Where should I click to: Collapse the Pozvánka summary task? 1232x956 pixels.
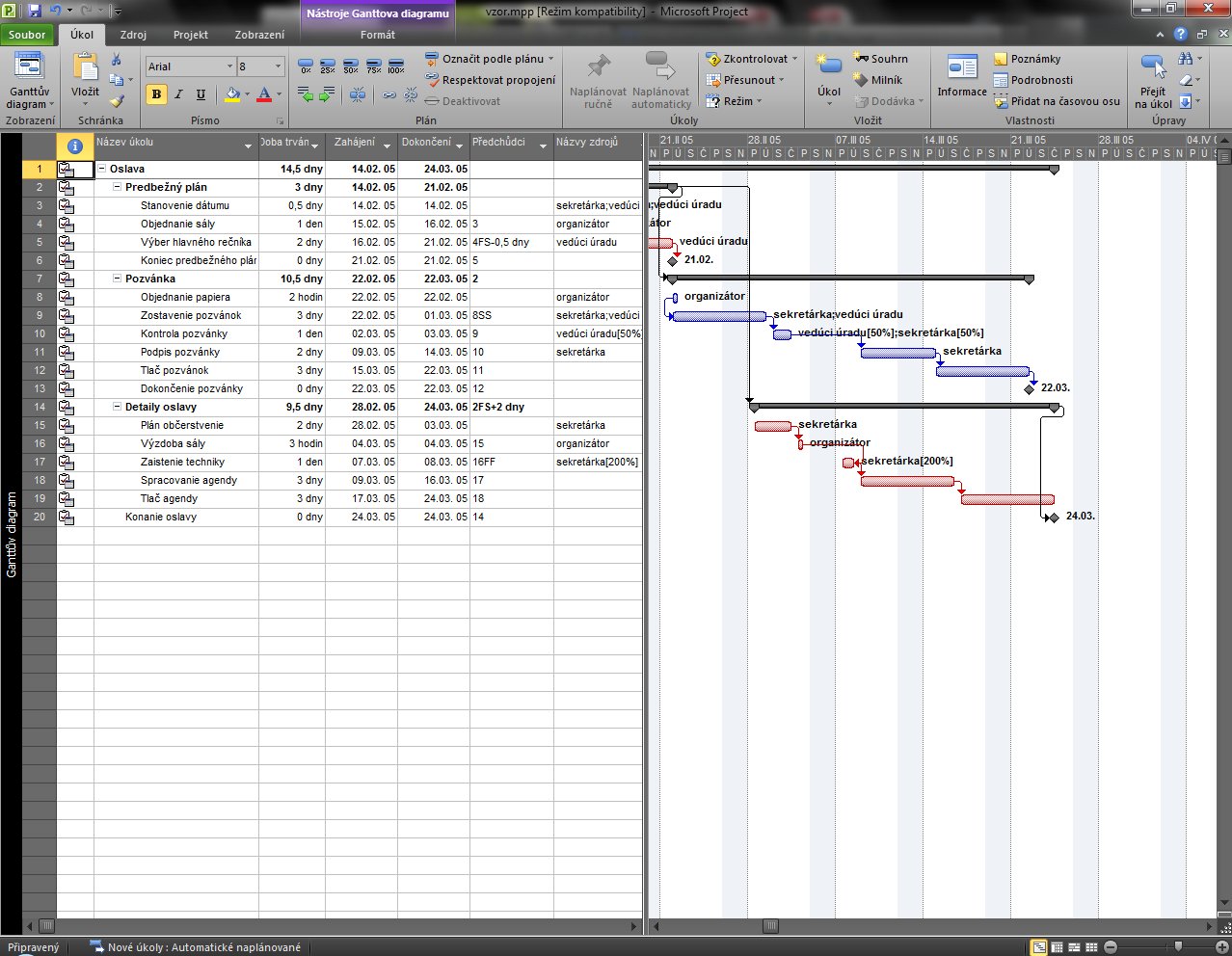point(118,279)
